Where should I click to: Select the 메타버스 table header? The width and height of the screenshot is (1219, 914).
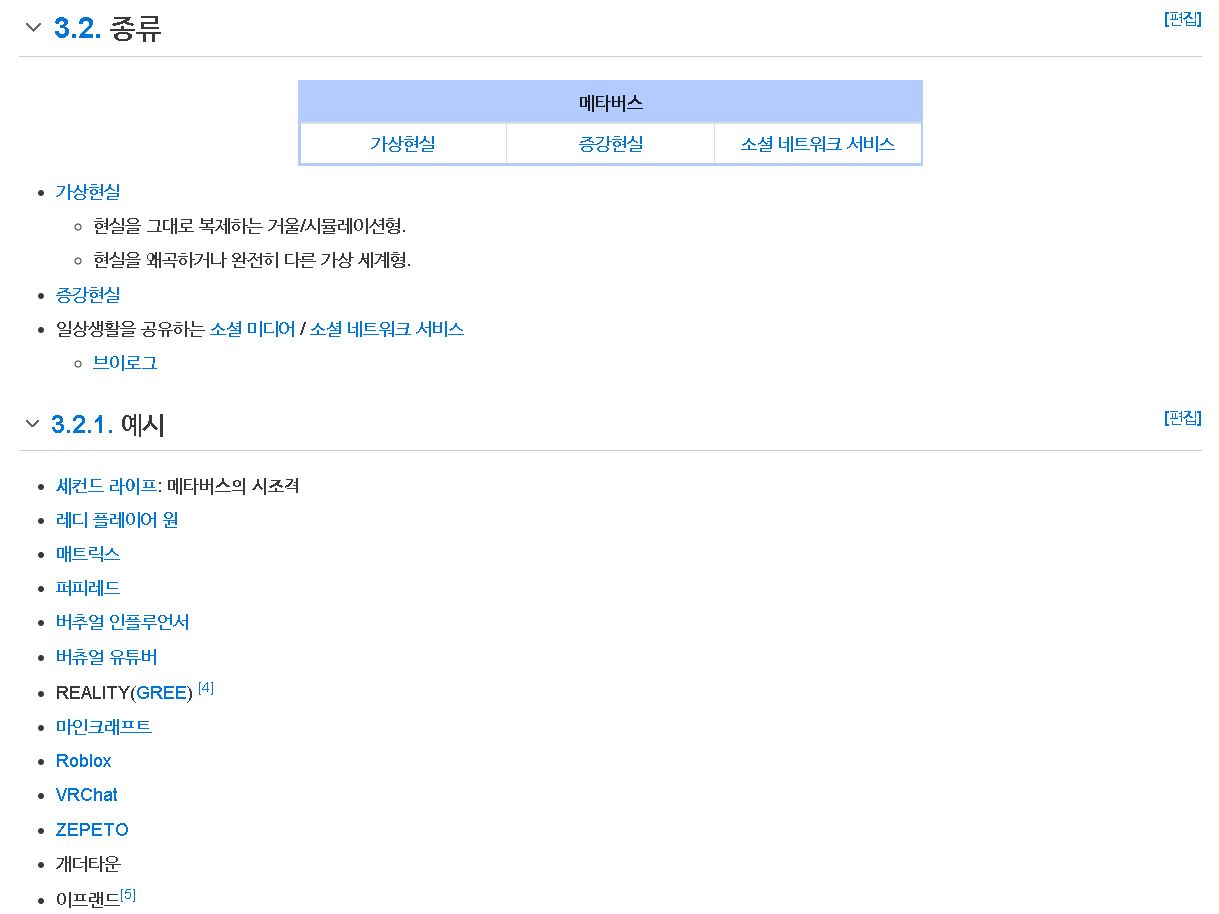610,102
